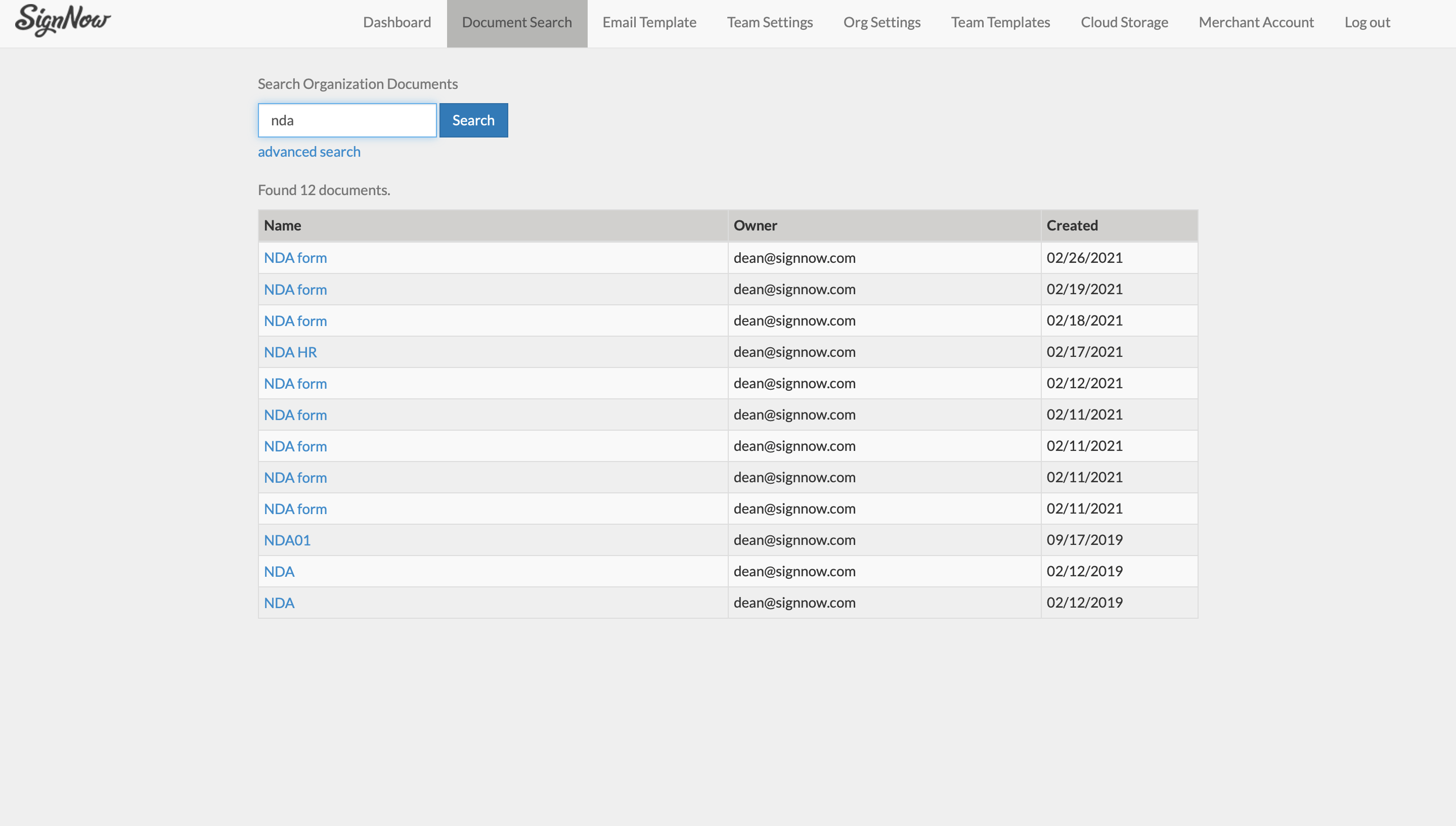
Task: Select Log out menu item
Action: [x=1367, y=22]
